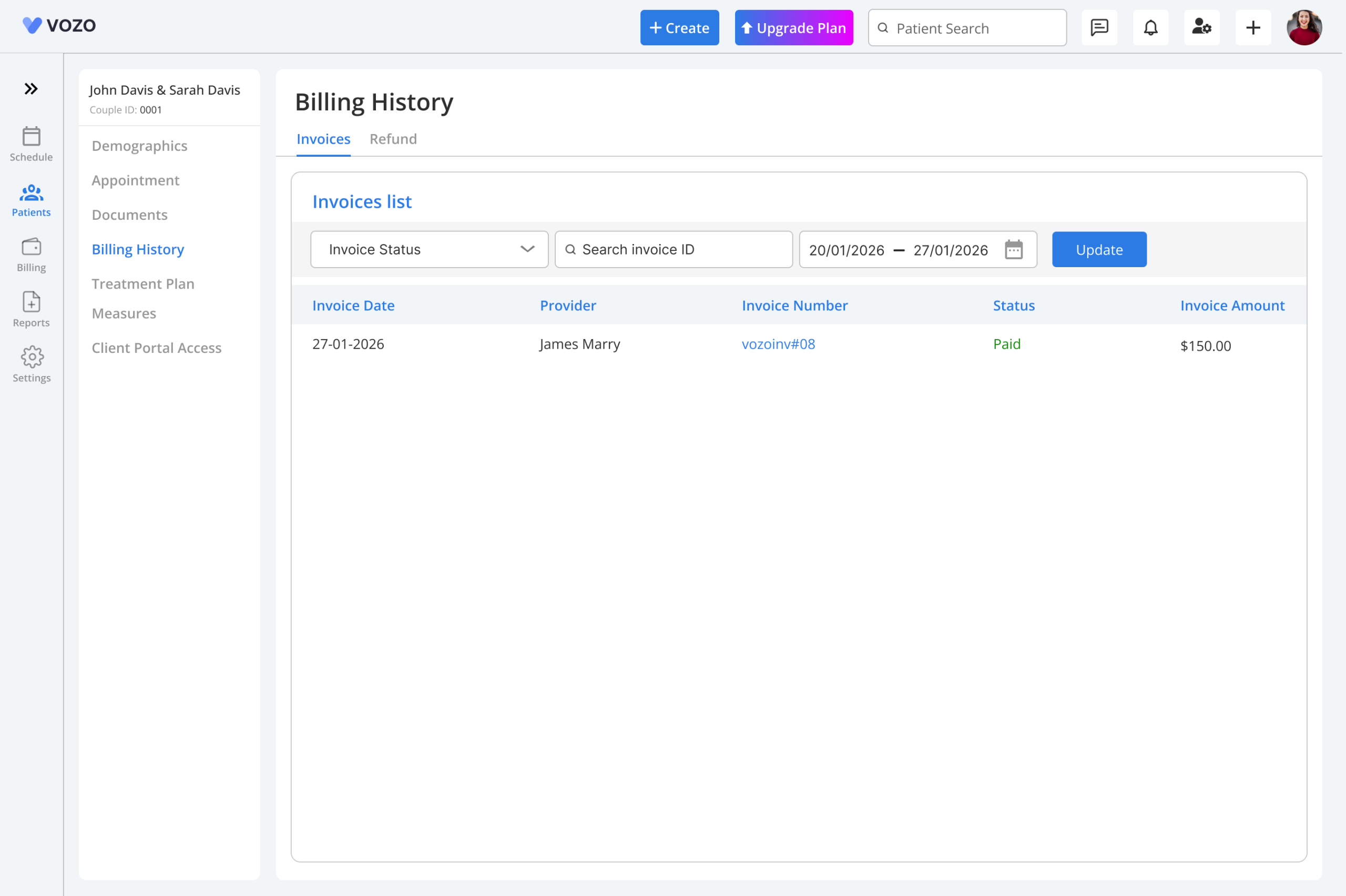Image resolution: width=1346 pixels, height=896 pixels.
Task: Go to Schedule in left sidebar
Action: pyautogui.click(x=31, y=144)
